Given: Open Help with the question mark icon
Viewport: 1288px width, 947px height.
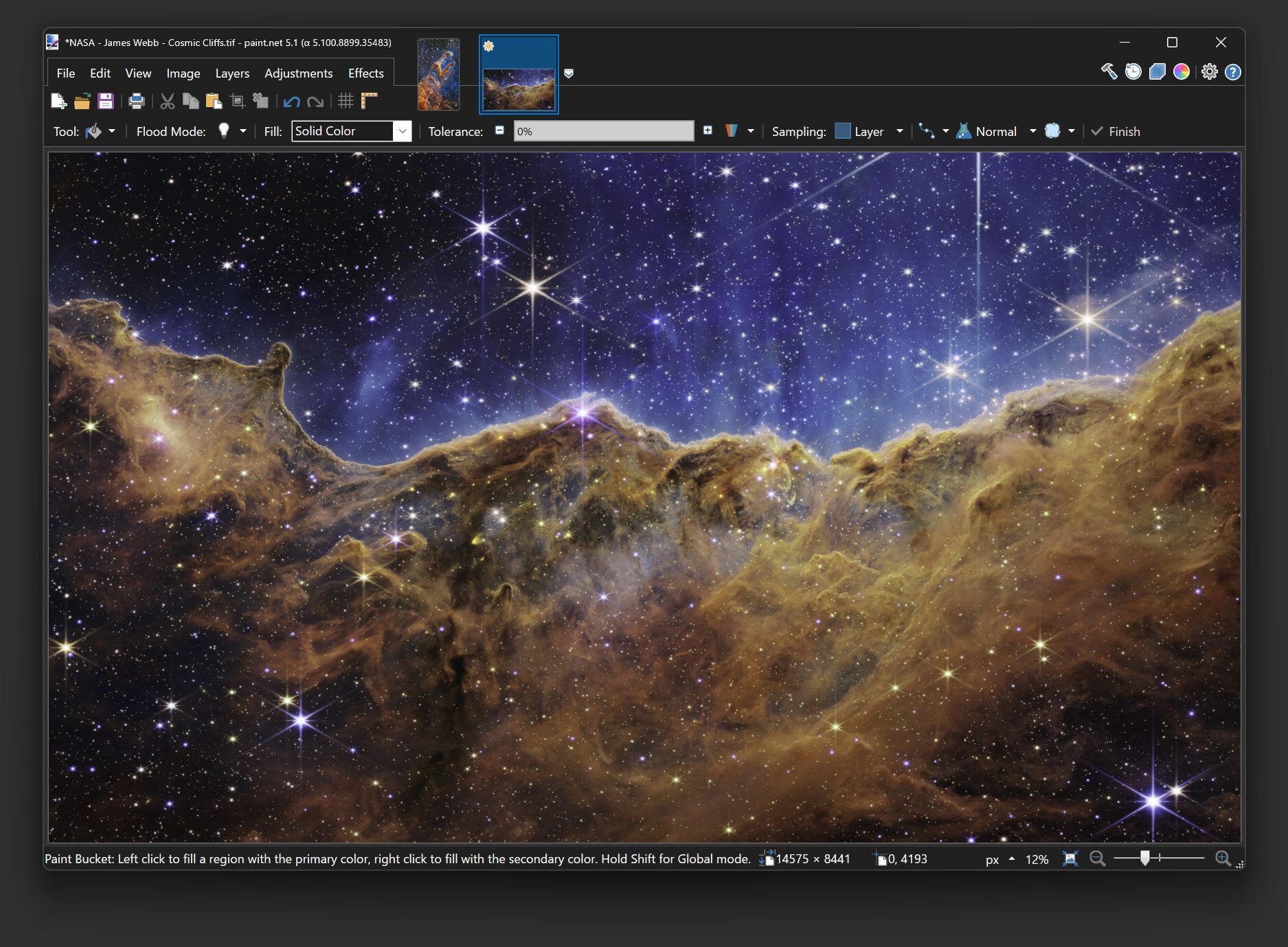Looking at the screenshot, I should (x=1233, y=71).
